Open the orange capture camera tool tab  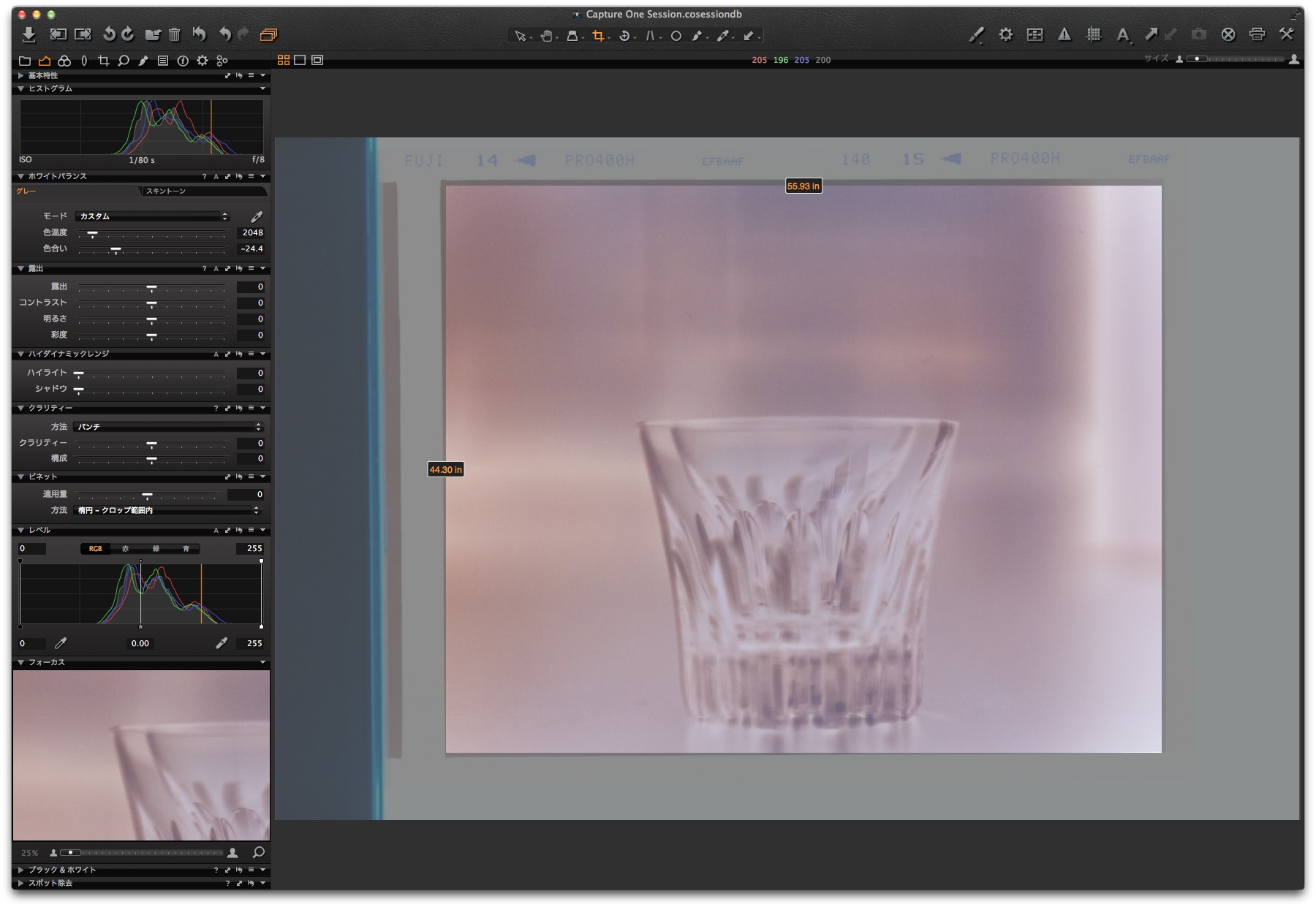45,61
